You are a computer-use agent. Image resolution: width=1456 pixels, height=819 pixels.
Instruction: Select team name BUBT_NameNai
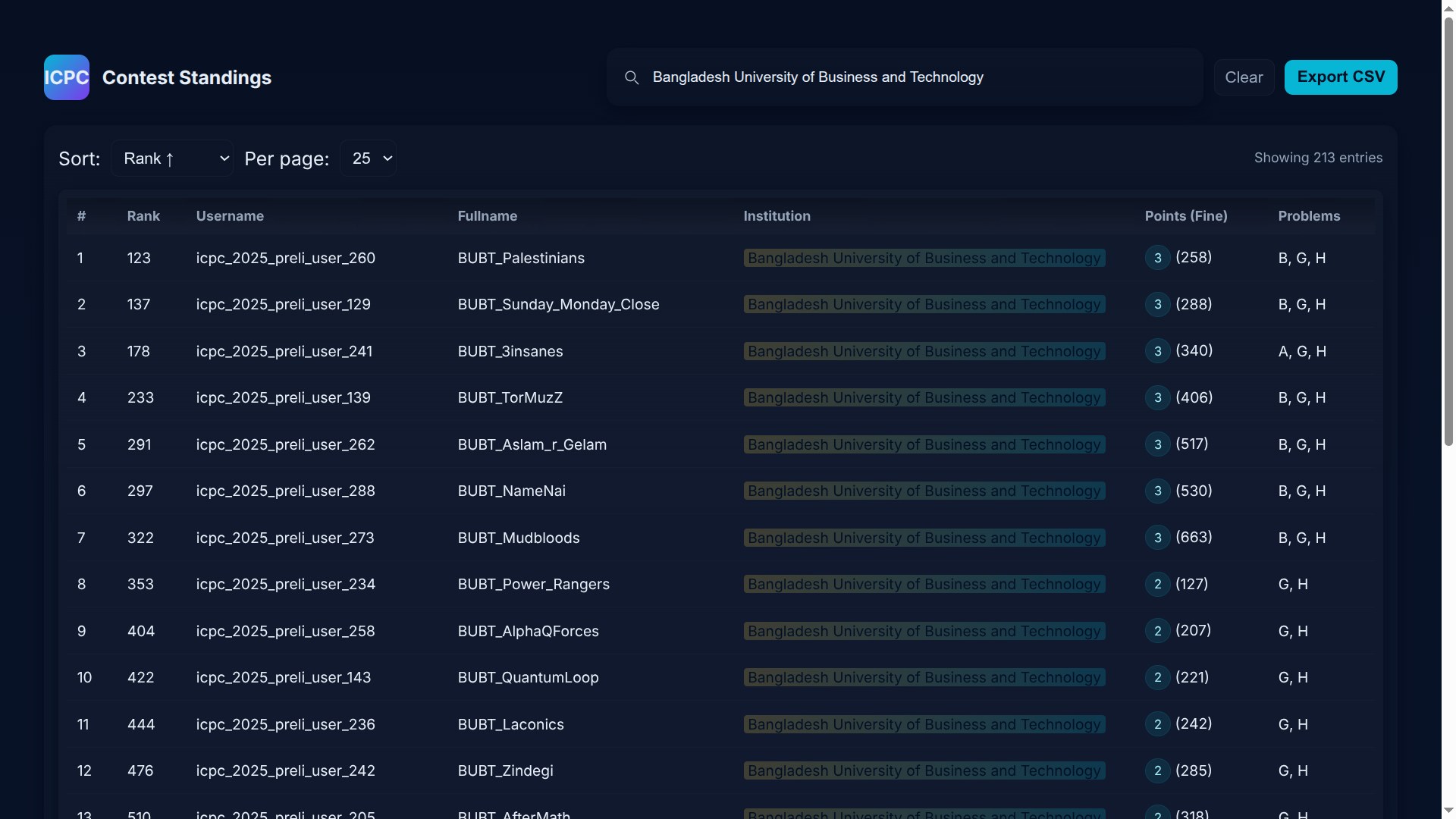pyautogui.click(x=512, y=491)
